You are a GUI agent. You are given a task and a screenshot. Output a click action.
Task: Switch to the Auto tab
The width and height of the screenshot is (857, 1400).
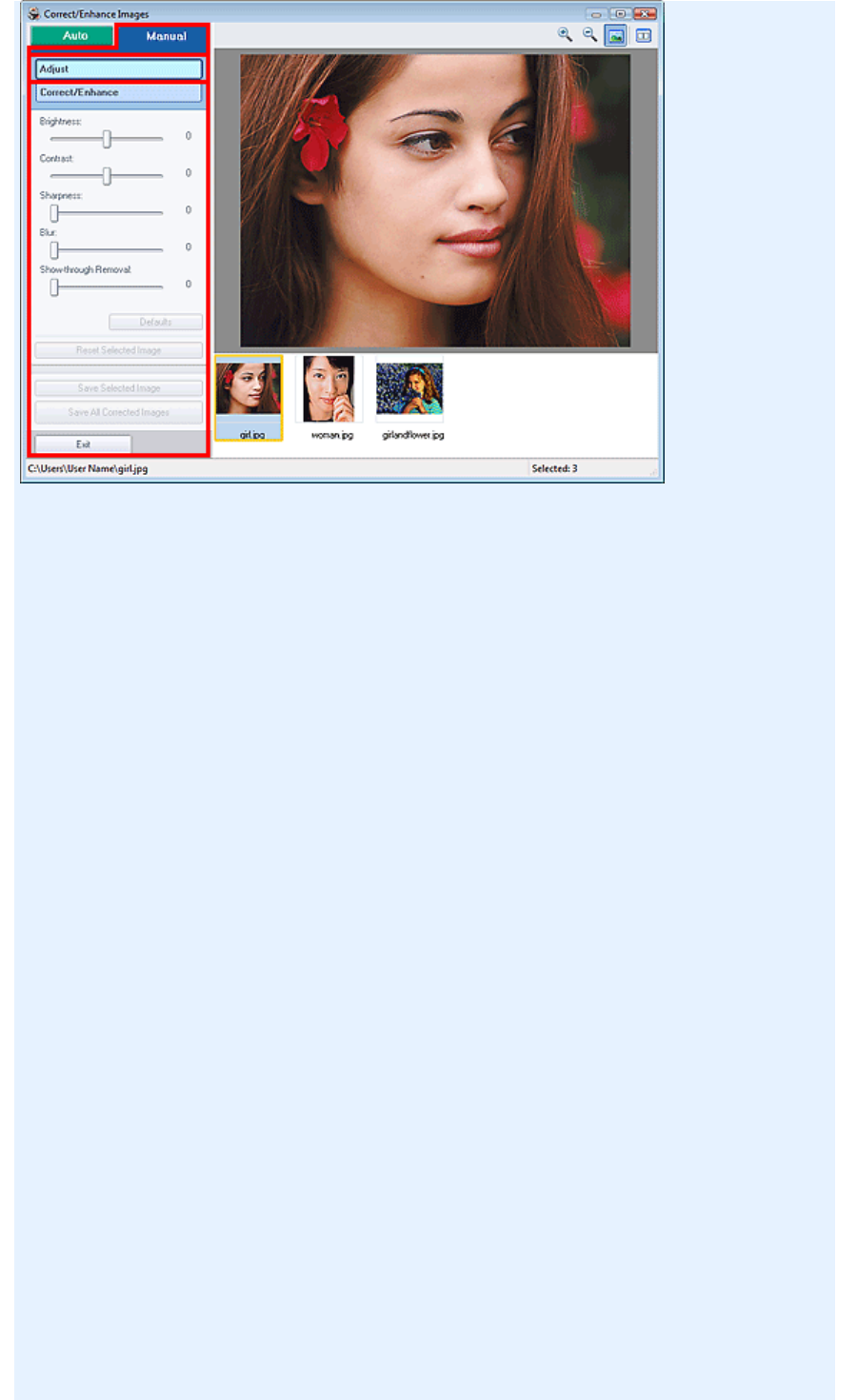[73, 36]
